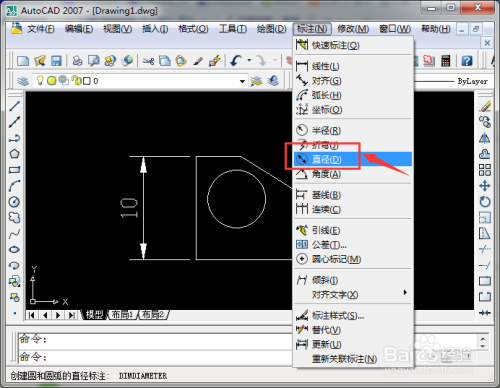Select the Polygon draw tool
Image resolution: width=500 pixels, height=388 pixels.
14,154
